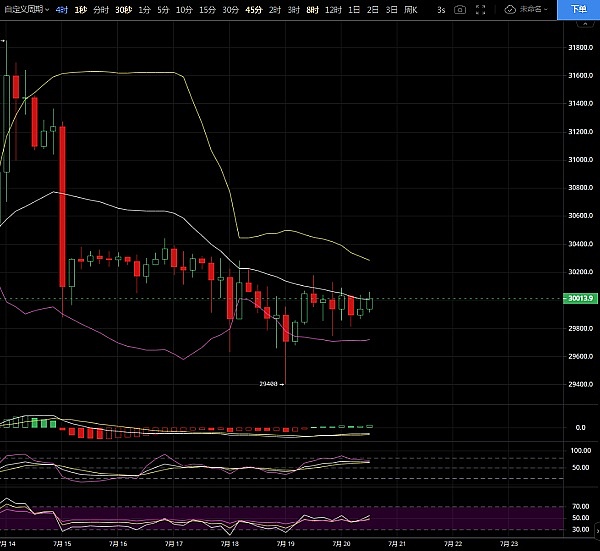Open the 周K weekly chart
The height and width of the screenshot is (551, 600).
click(x=410, y=9)
